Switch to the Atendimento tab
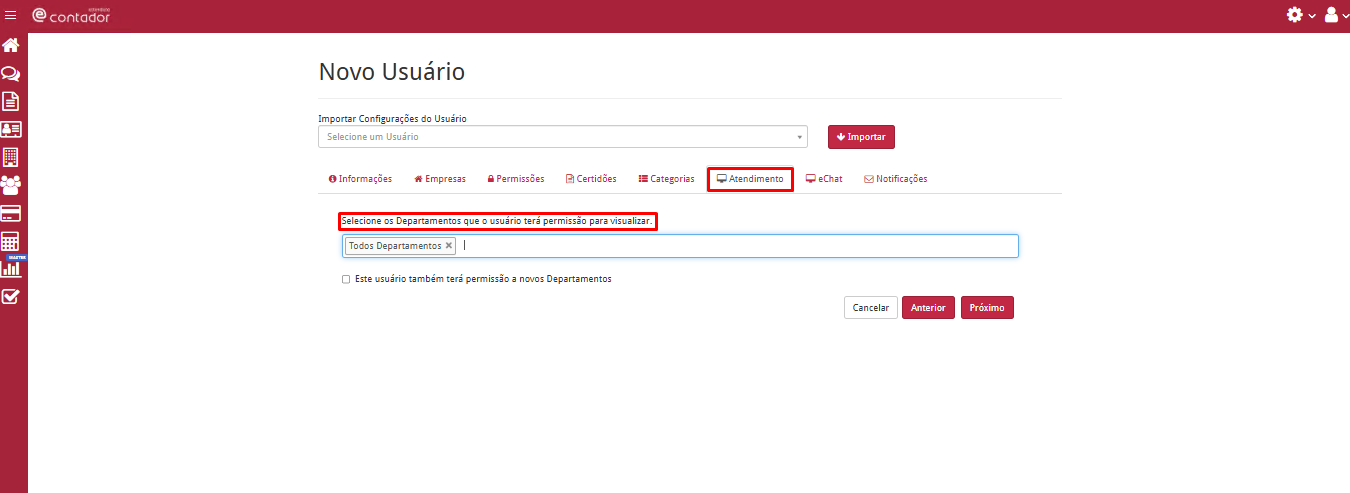The image size is (1350, 493). tap(750, 179)
